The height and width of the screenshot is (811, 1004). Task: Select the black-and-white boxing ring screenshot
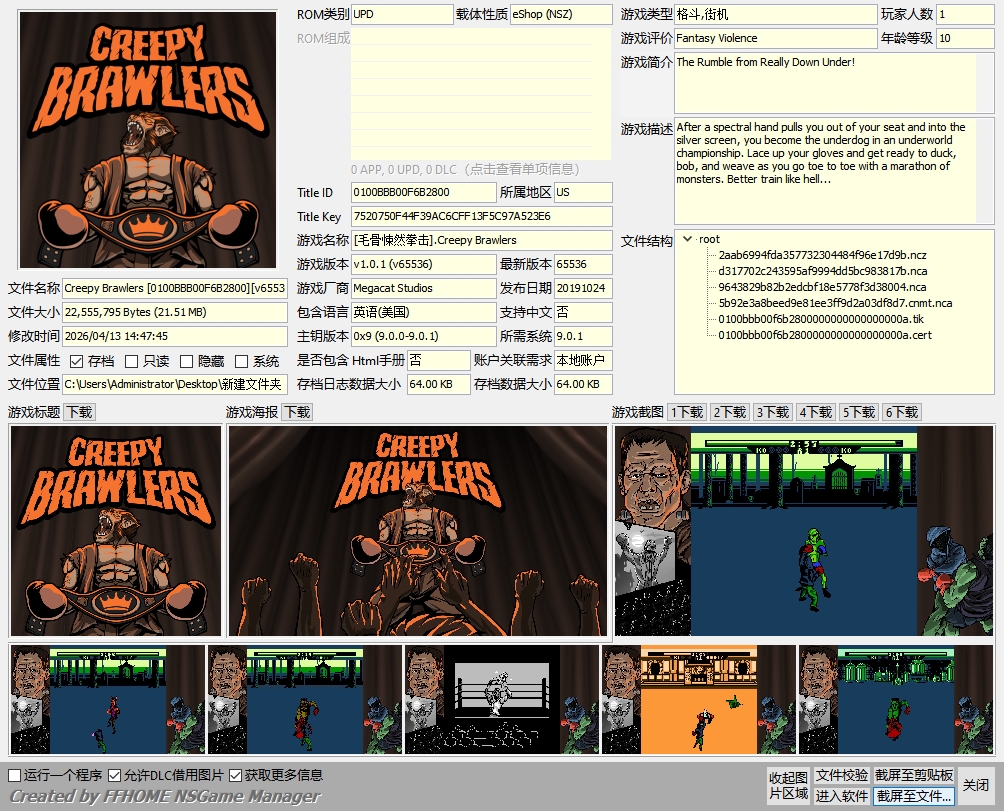pos(502,699)
